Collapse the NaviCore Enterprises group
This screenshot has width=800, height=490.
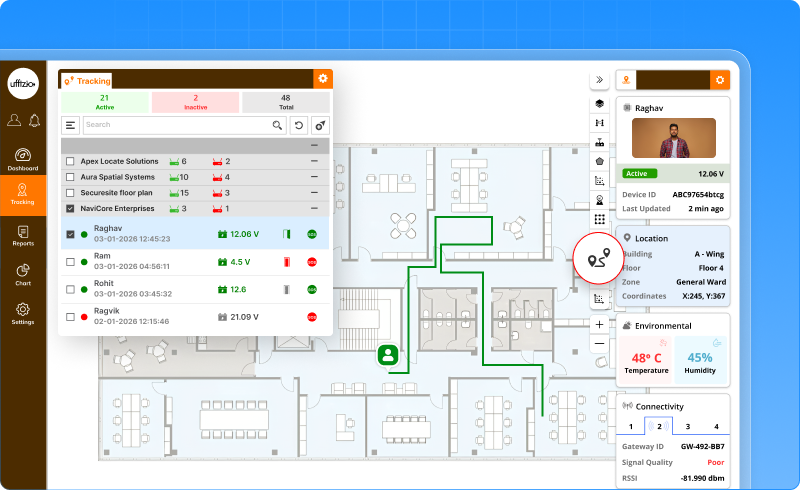pos(314,209)
